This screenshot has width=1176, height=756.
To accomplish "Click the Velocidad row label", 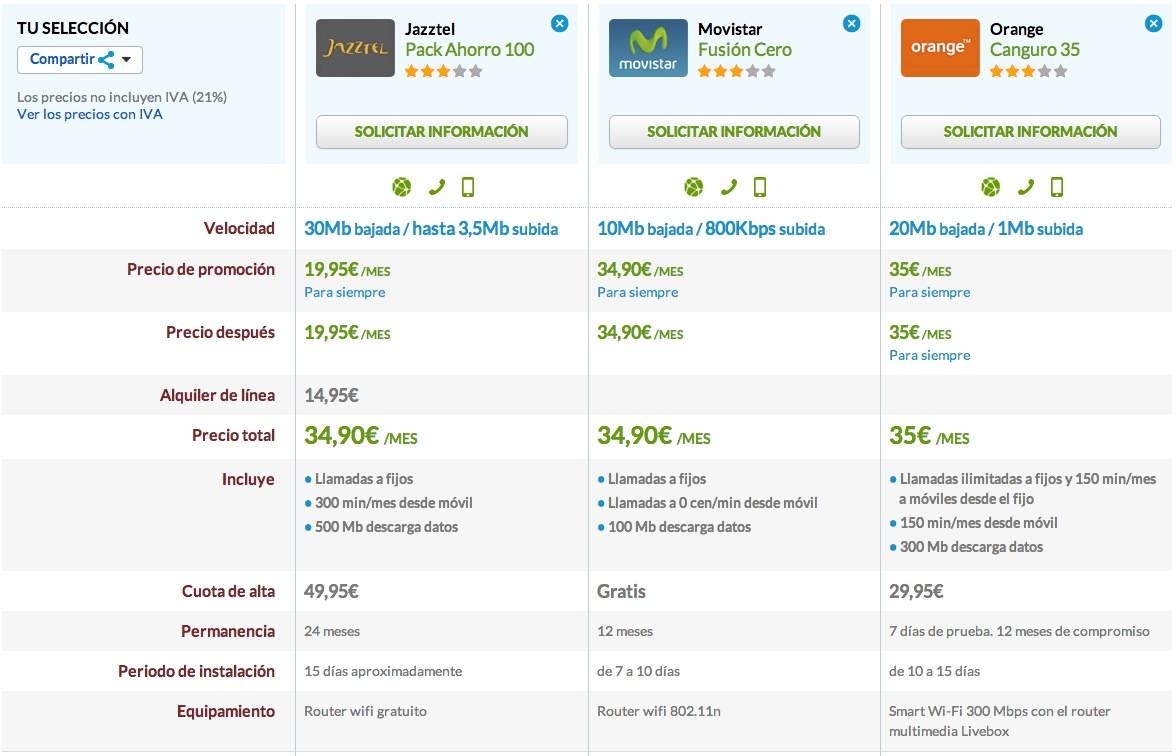I will 238,229.
